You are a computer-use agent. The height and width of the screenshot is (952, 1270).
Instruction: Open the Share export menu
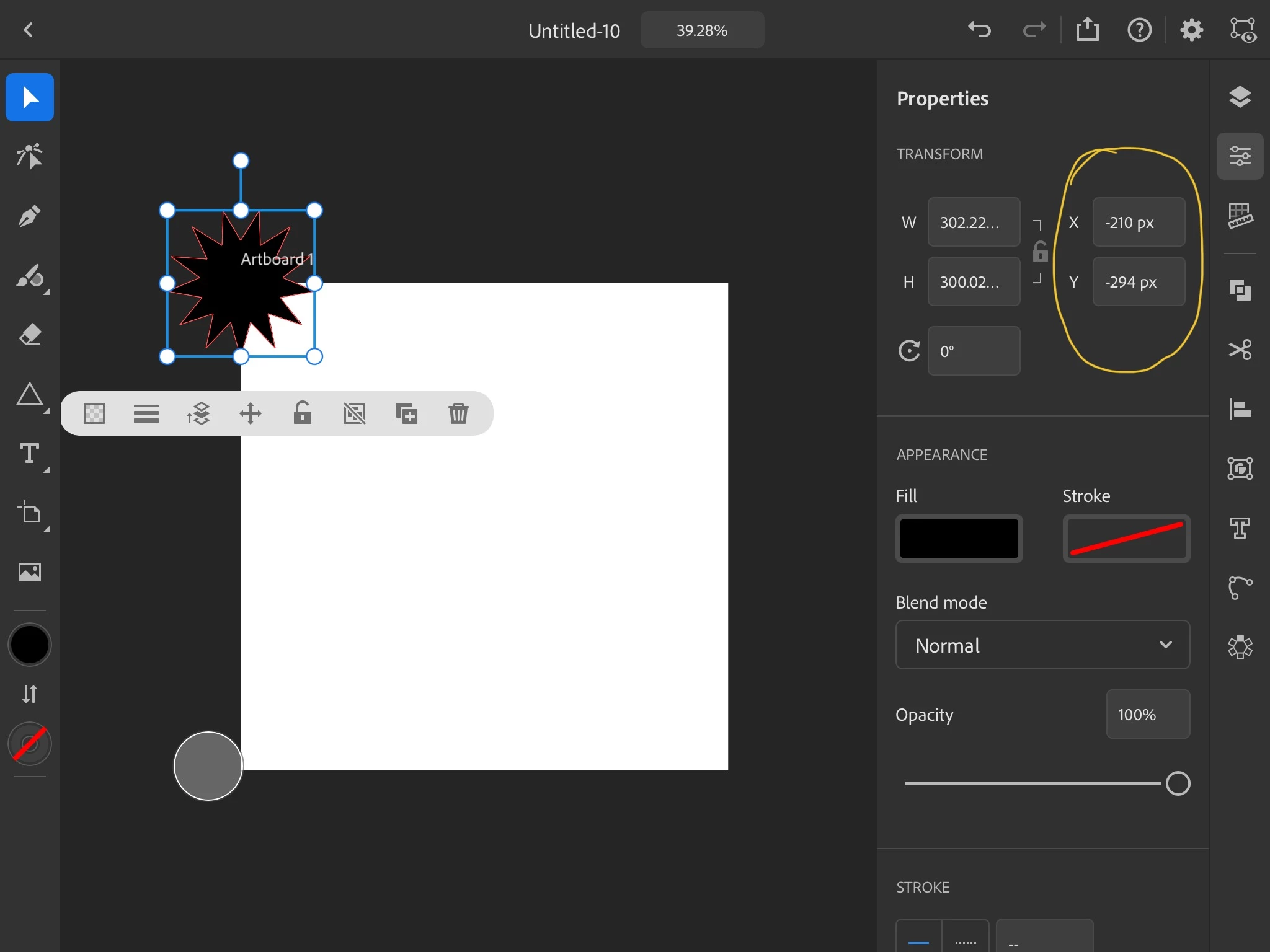pos(1087,30)
